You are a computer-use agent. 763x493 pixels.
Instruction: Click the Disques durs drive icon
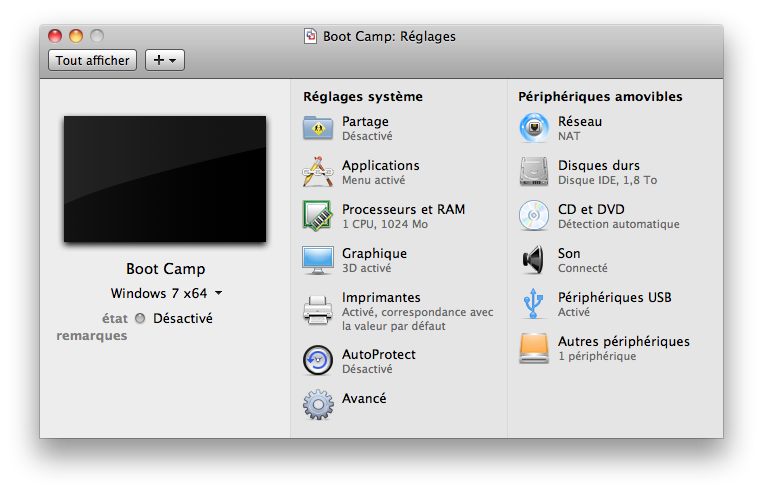[534, 172]
